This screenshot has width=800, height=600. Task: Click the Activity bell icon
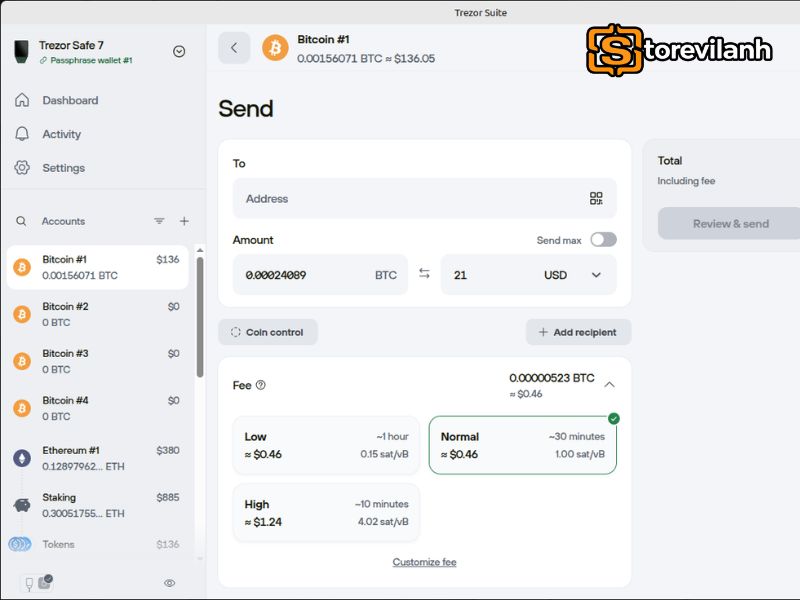[x=22, y=134]
